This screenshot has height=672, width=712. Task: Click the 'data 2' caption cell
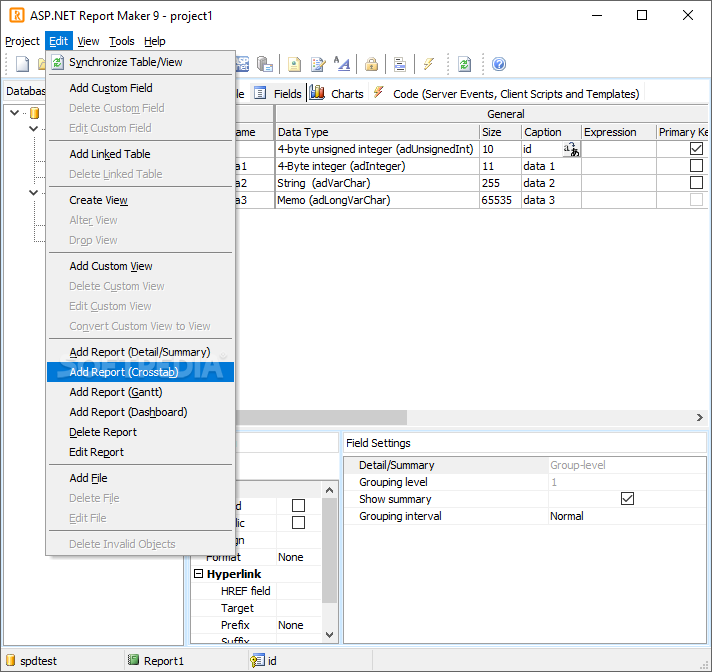[x=551, y=183]
